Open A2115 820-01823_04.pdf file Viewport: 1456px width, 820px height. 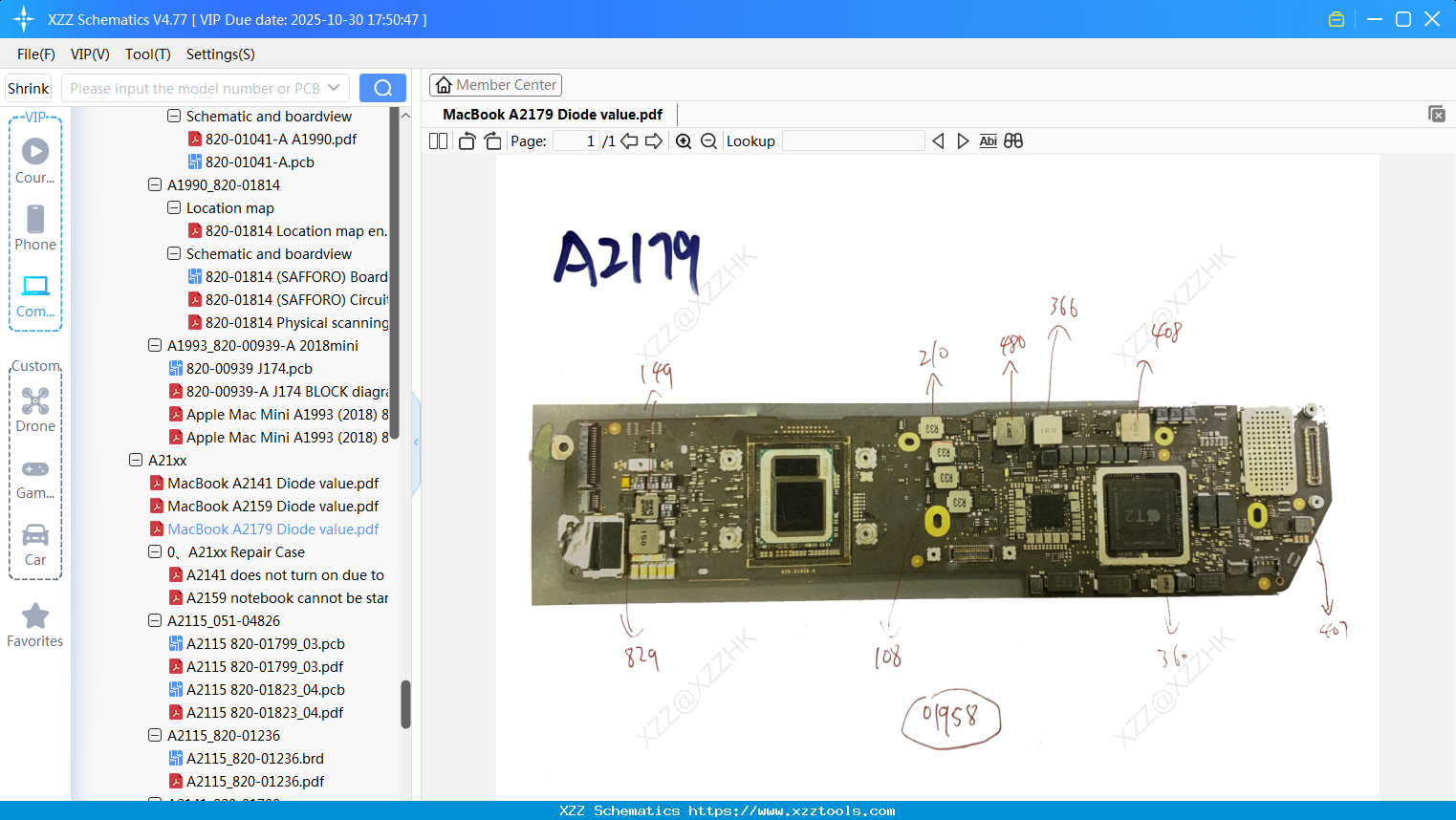click(x=265, y=712)
